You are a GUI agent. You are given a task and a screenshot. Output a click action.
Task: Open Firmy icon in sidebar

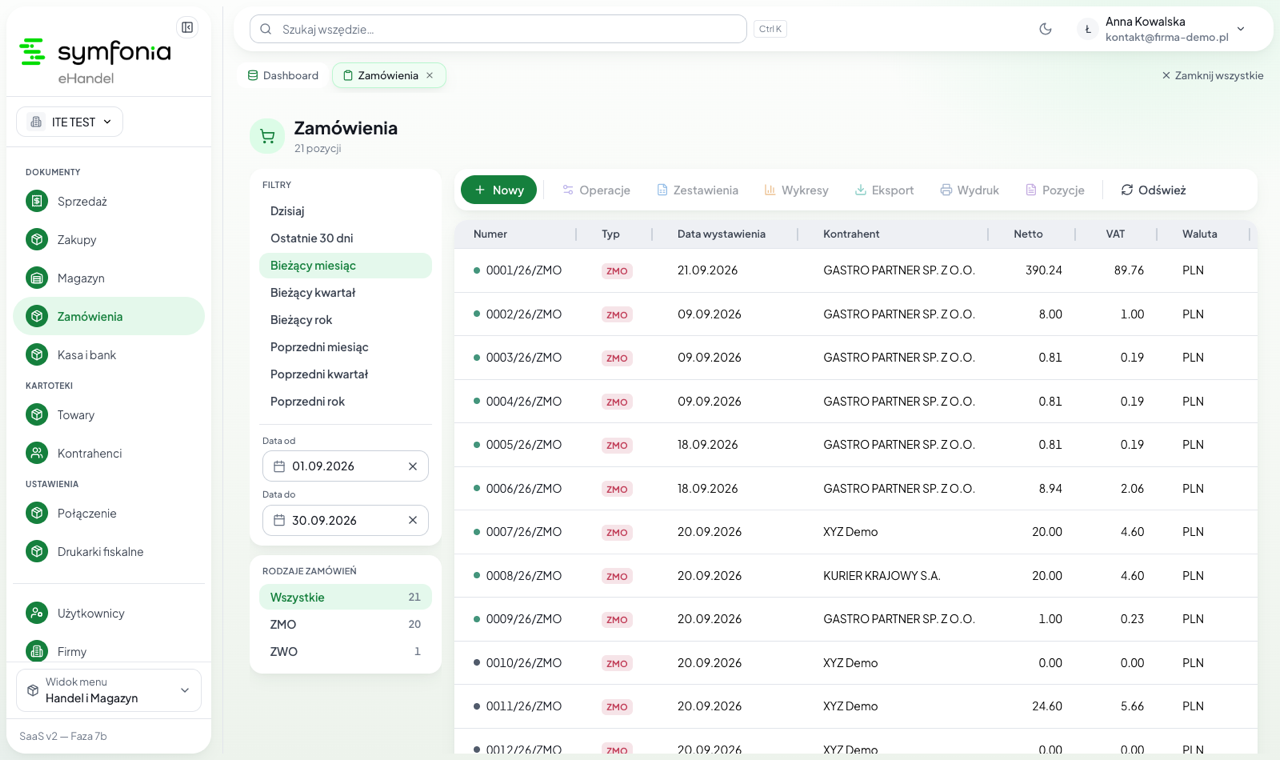(x=37, y=651)
